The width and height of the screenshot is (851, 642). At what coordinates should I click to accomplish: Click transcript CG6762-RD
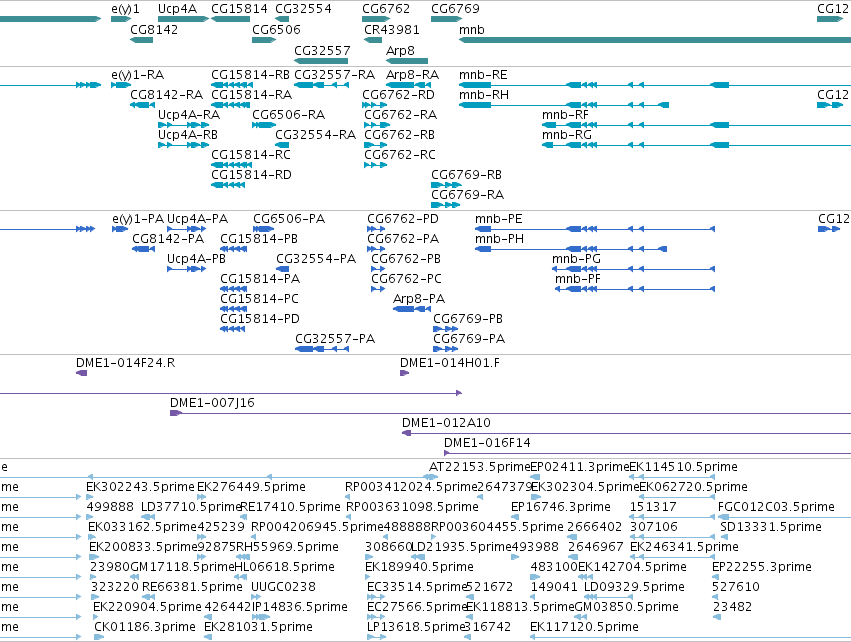pyautogui.click(x=374, y=105)
